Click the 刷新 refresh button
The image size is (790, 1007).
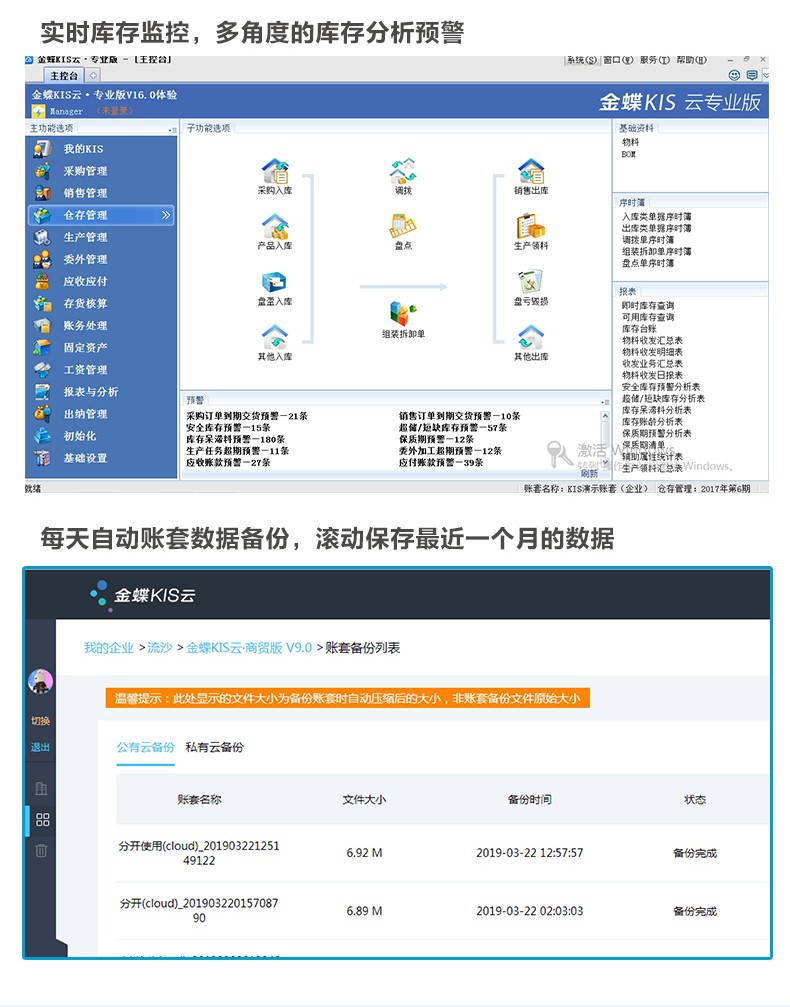point(590,473)
